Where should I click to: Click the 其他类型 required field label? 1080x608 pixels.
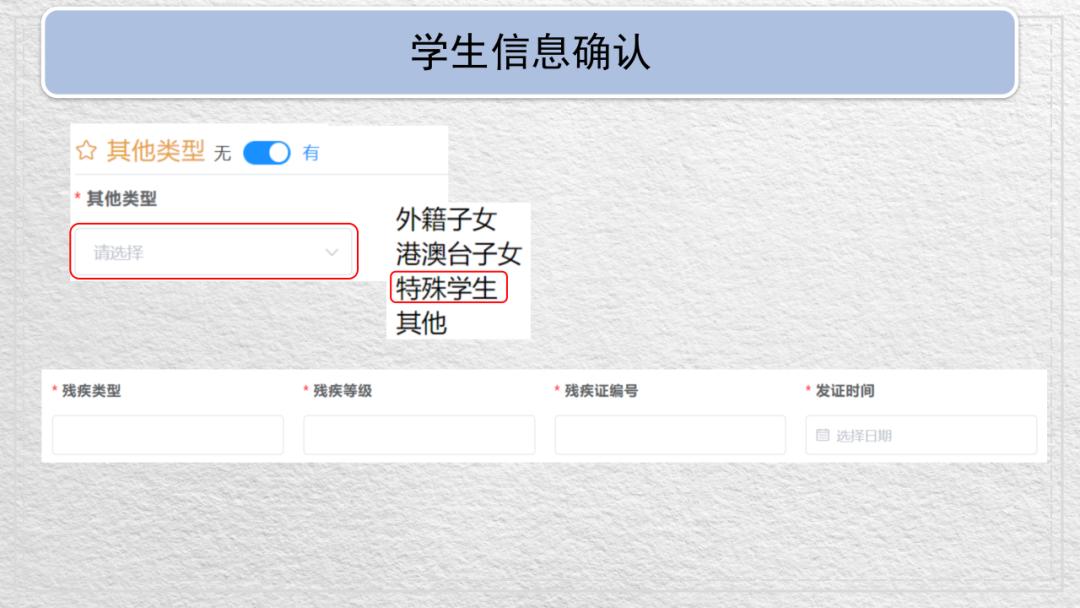click(121, 199)
